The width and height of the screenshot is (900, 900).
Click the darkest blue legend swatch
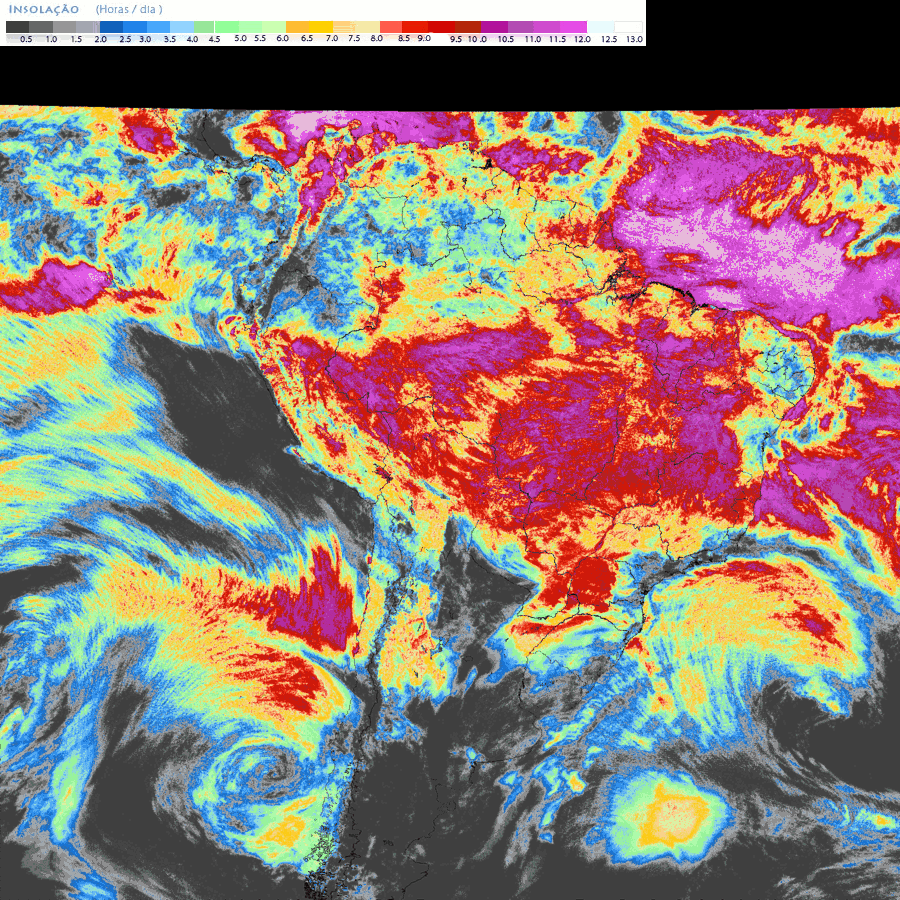coord(111,27)
